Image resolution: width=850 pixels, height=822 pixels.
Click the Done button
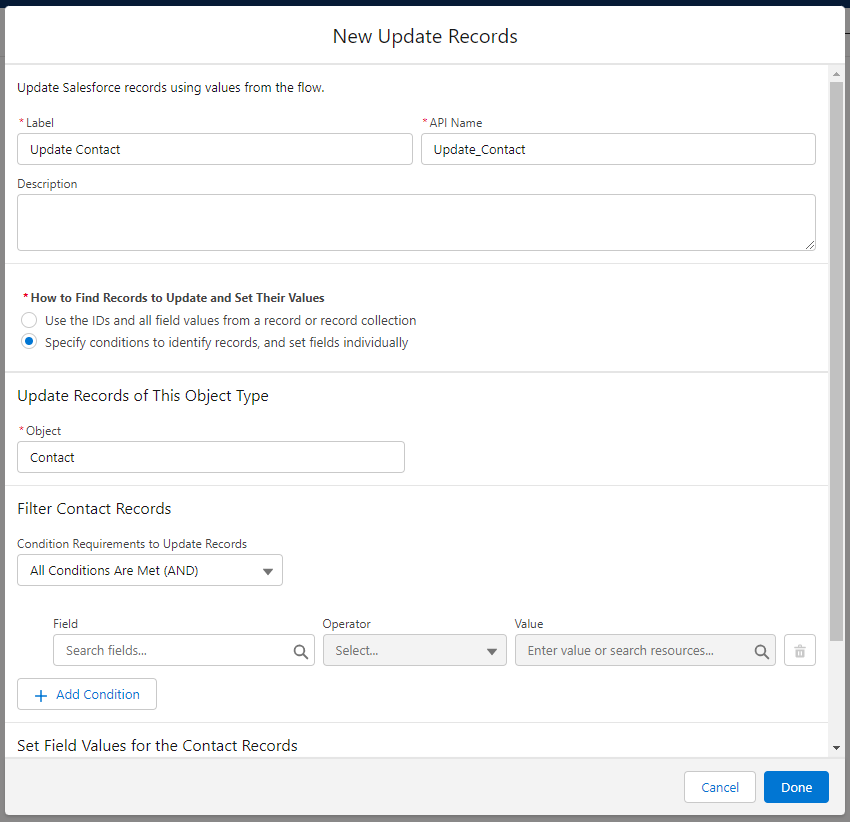tap(796, 787)
